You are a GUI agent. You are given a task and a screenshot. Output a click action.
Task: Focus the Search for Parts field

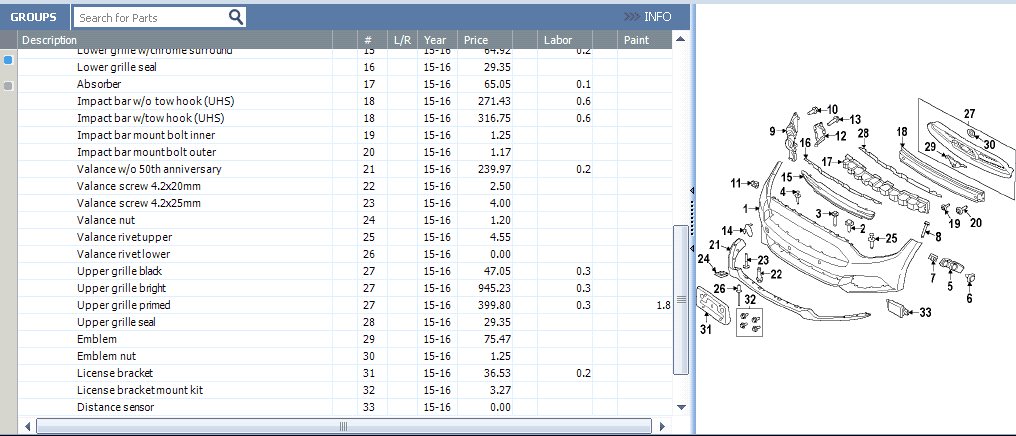coord(152,17)
